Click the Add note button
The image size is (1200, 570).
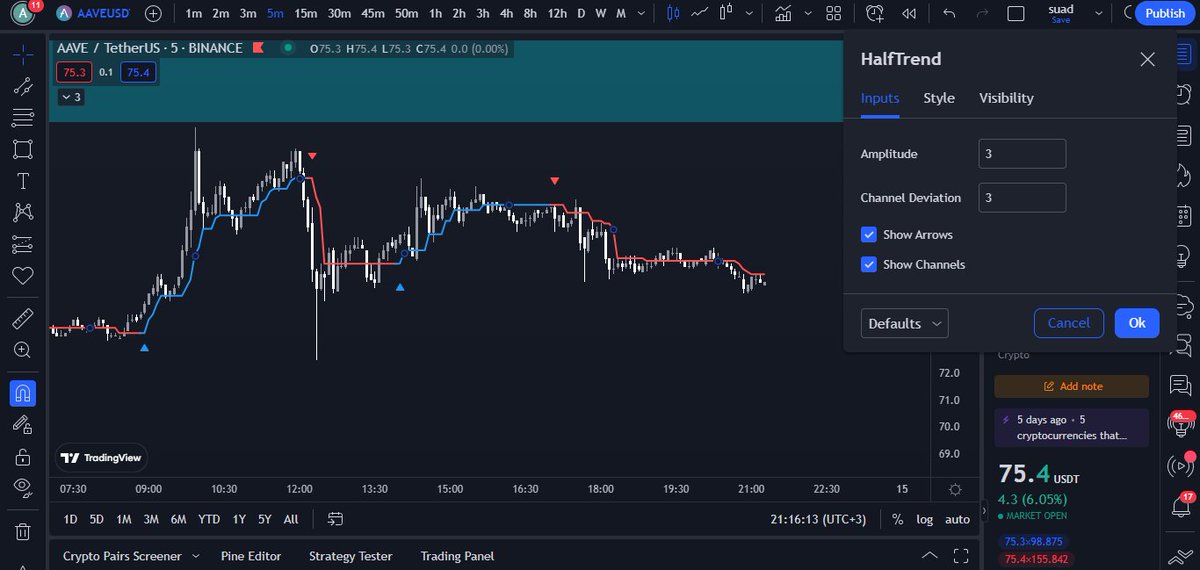click(x=1072, y=386)
